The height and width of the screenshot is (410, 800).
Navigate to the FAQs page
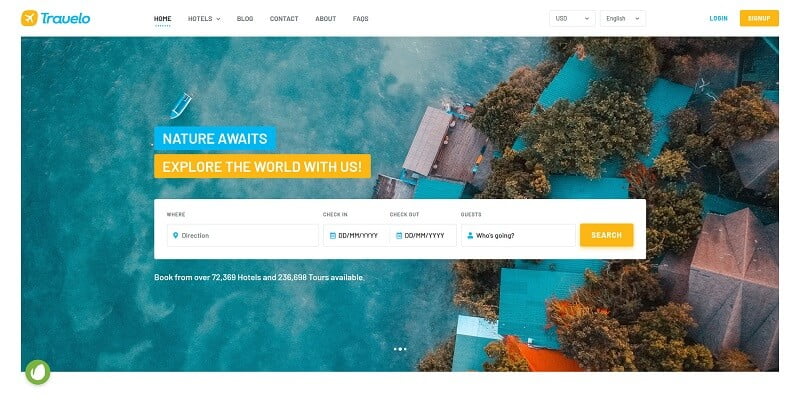[x=360, y=19]
